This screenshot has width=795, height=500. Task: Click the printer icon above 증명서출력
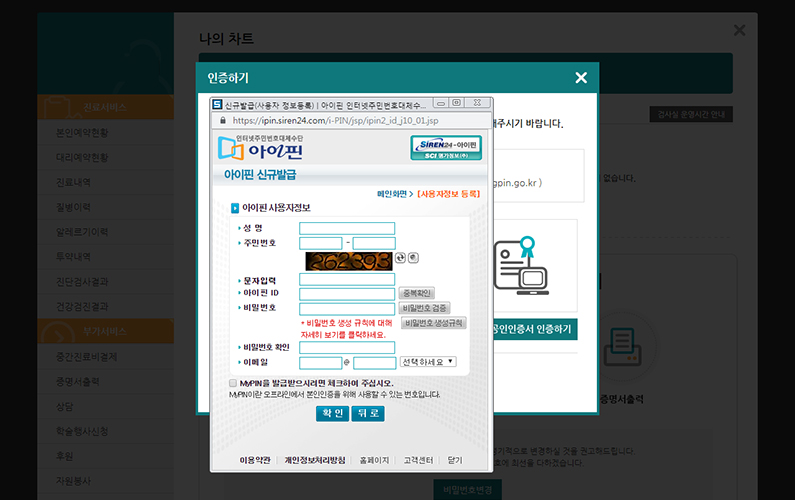622,347
